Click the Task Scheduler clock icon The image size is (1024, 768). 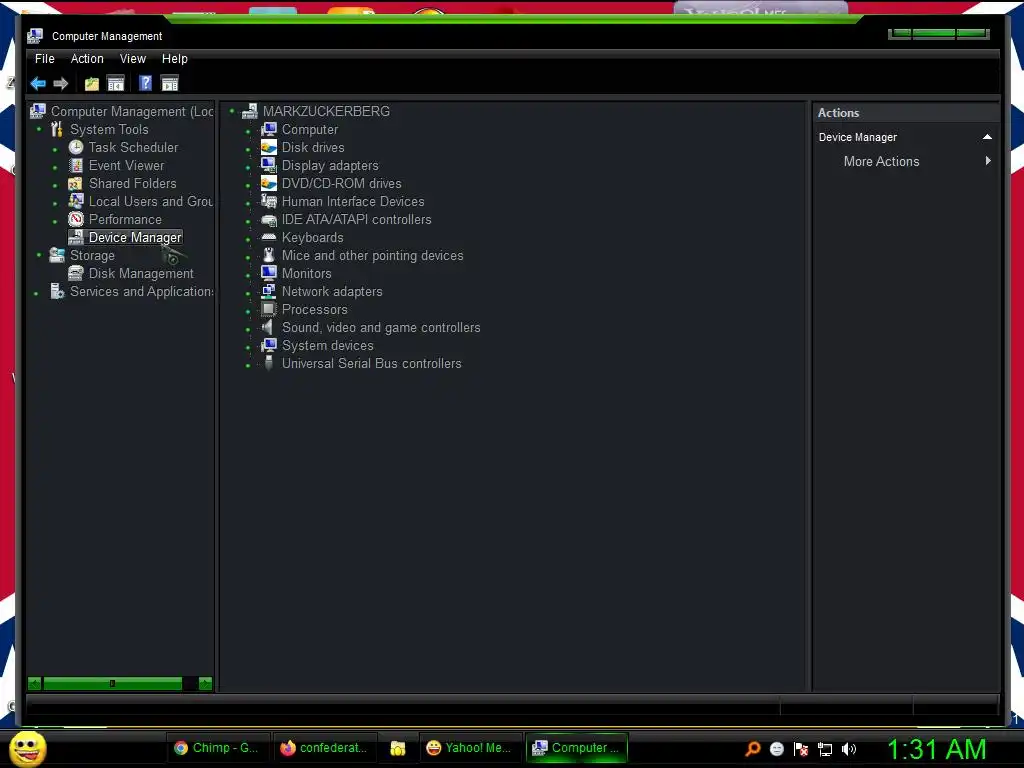pos(76,148)
